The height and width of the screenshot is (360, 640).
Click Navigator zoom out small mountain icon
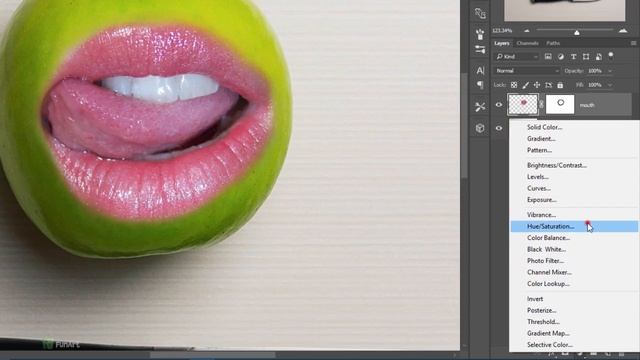point(527,31)
